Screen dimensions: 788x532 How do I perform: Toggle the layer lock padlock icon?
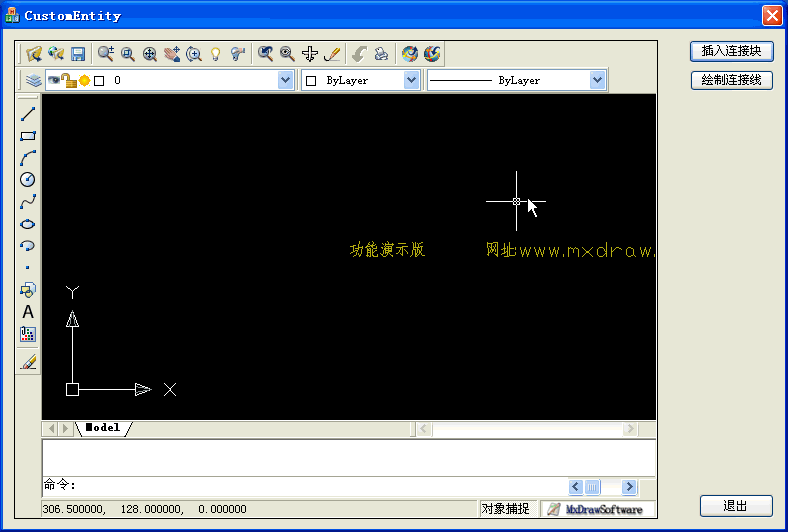[x=68, y=81]
